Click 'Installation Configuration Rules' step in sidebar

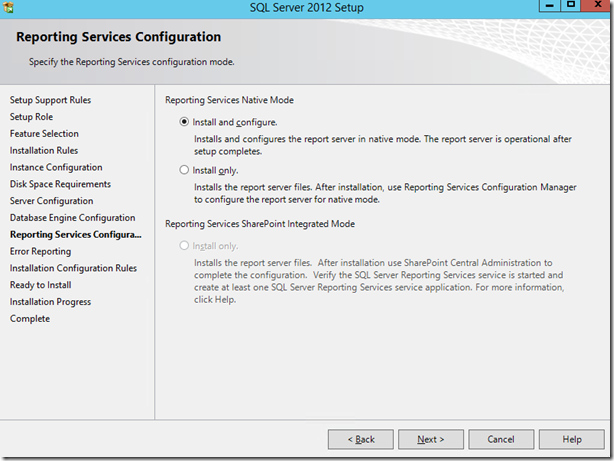coord(73,268)
